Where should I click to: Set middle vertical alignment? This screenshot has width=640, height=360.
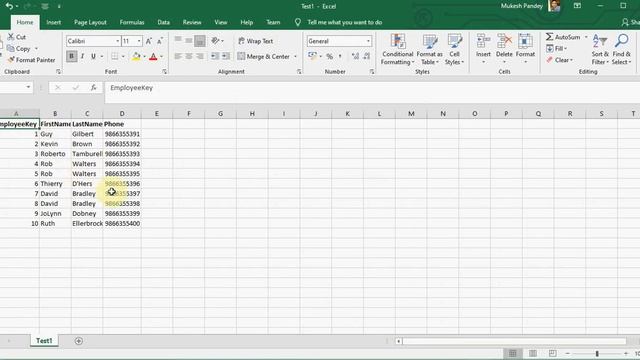point(189,40)
